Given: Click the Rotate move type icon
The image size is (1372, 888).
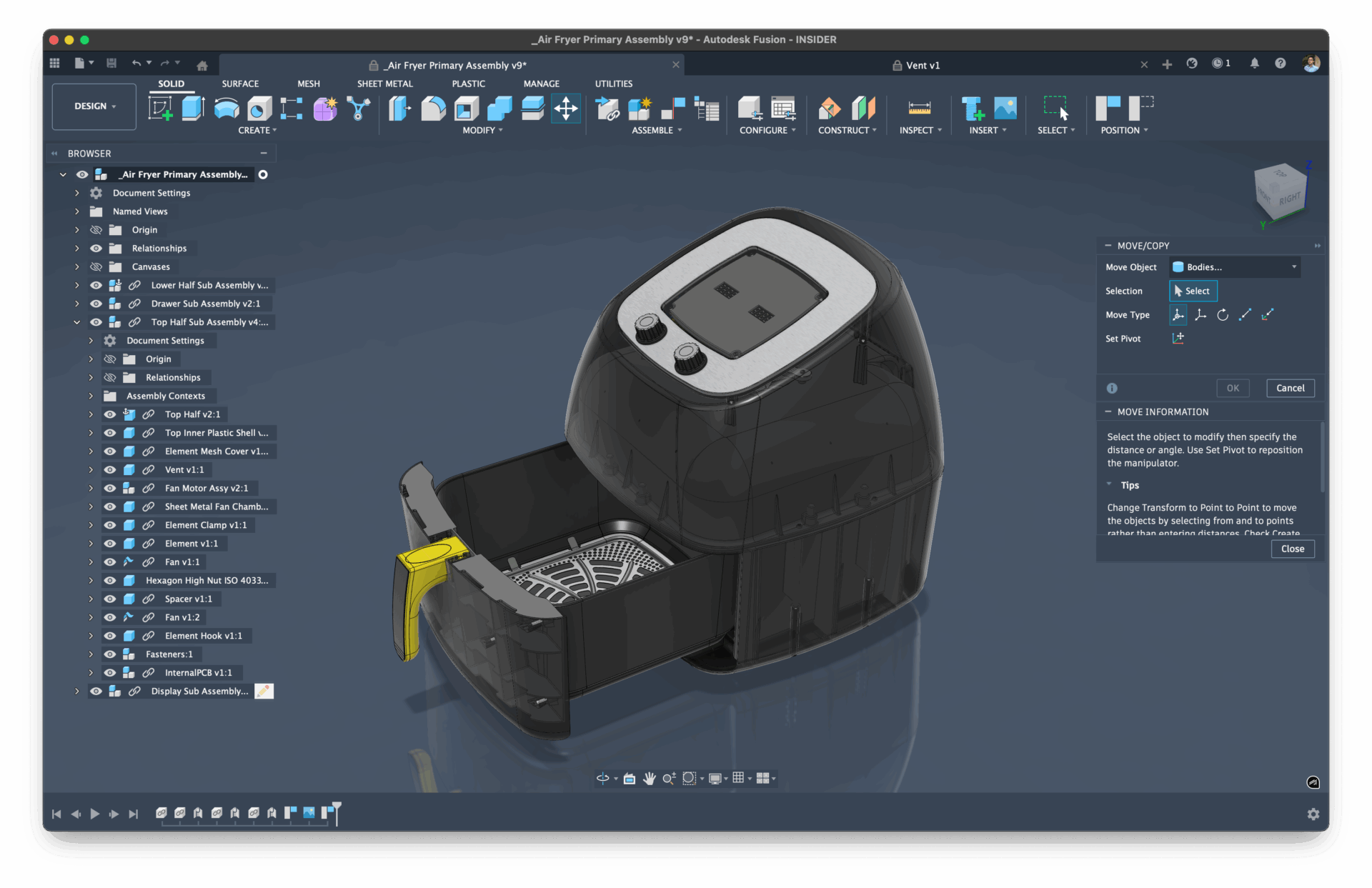Looking at the screenshot, I should pyautogui.click(x=1223, y=315).
